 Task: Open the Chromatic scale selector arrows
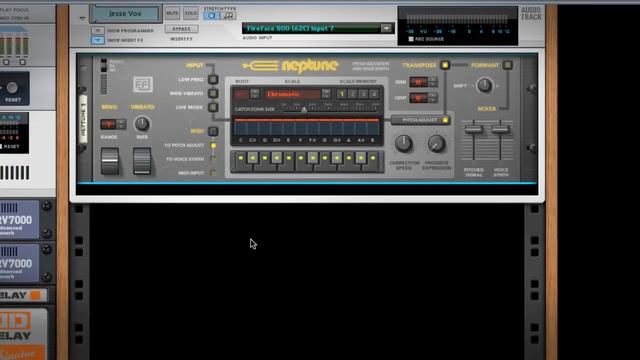326,94
